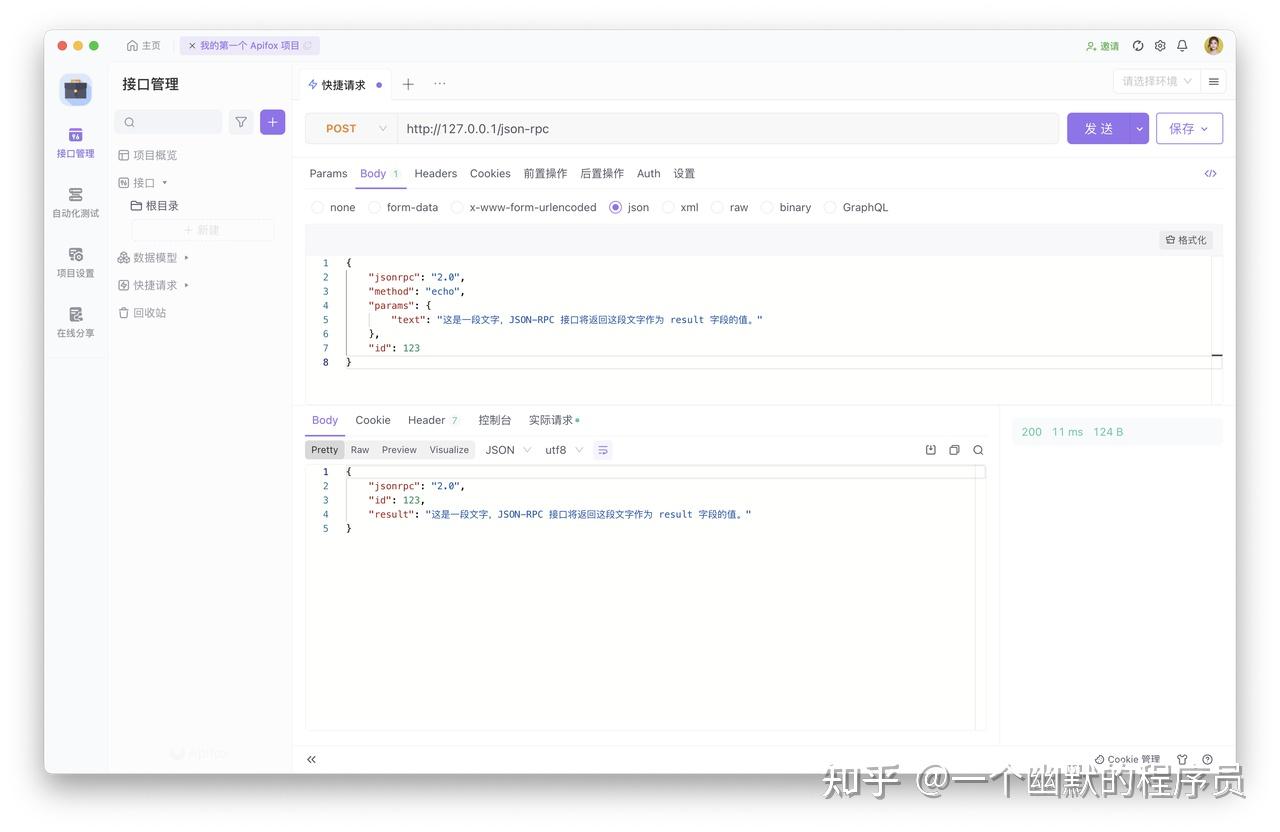Open 项目设置 in the sidebar
This screenshot has width=1280, height=832.
76,262
